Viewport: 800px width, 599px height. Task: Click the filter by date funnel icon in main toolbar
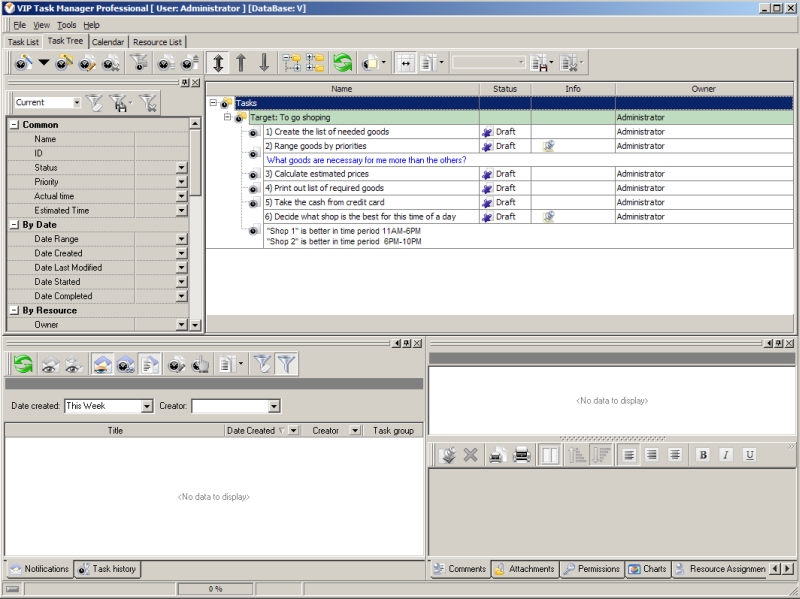tap(139, 63)
